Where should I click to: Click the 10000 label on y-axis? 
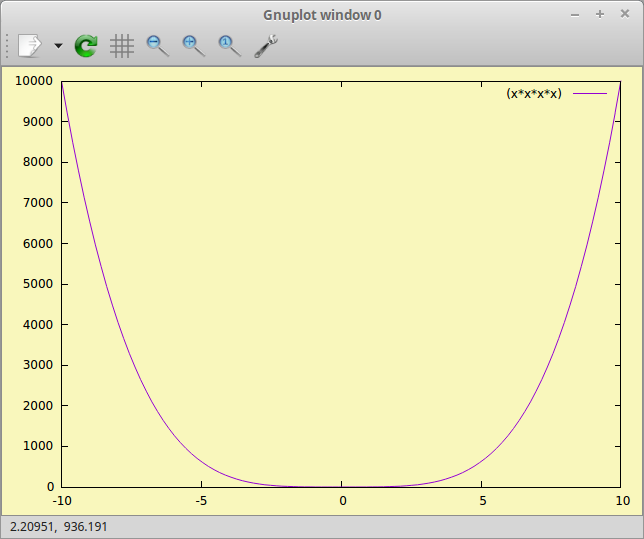[36, 81]
